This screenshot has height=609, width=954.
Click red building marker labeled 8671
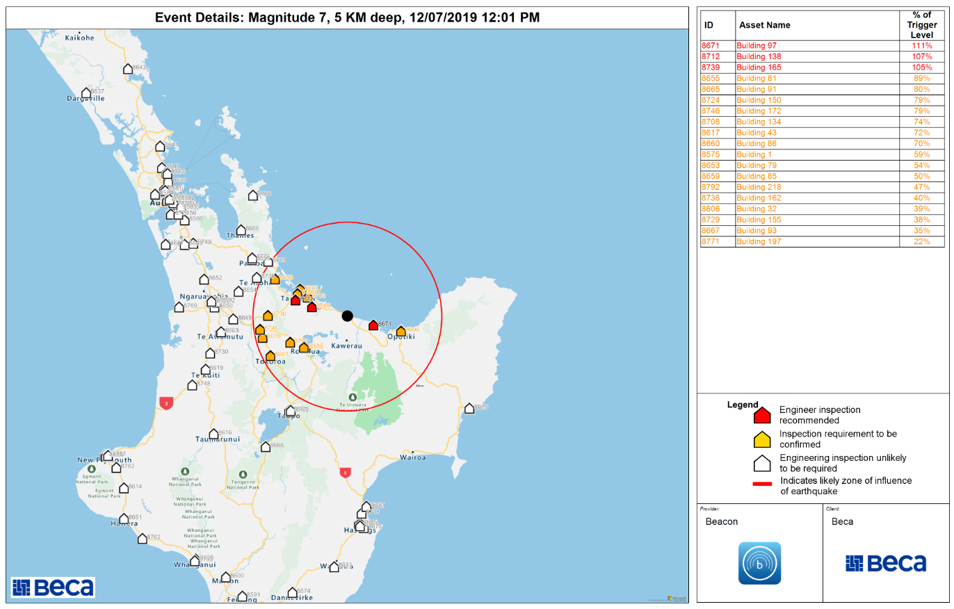[x=373, y=325]
